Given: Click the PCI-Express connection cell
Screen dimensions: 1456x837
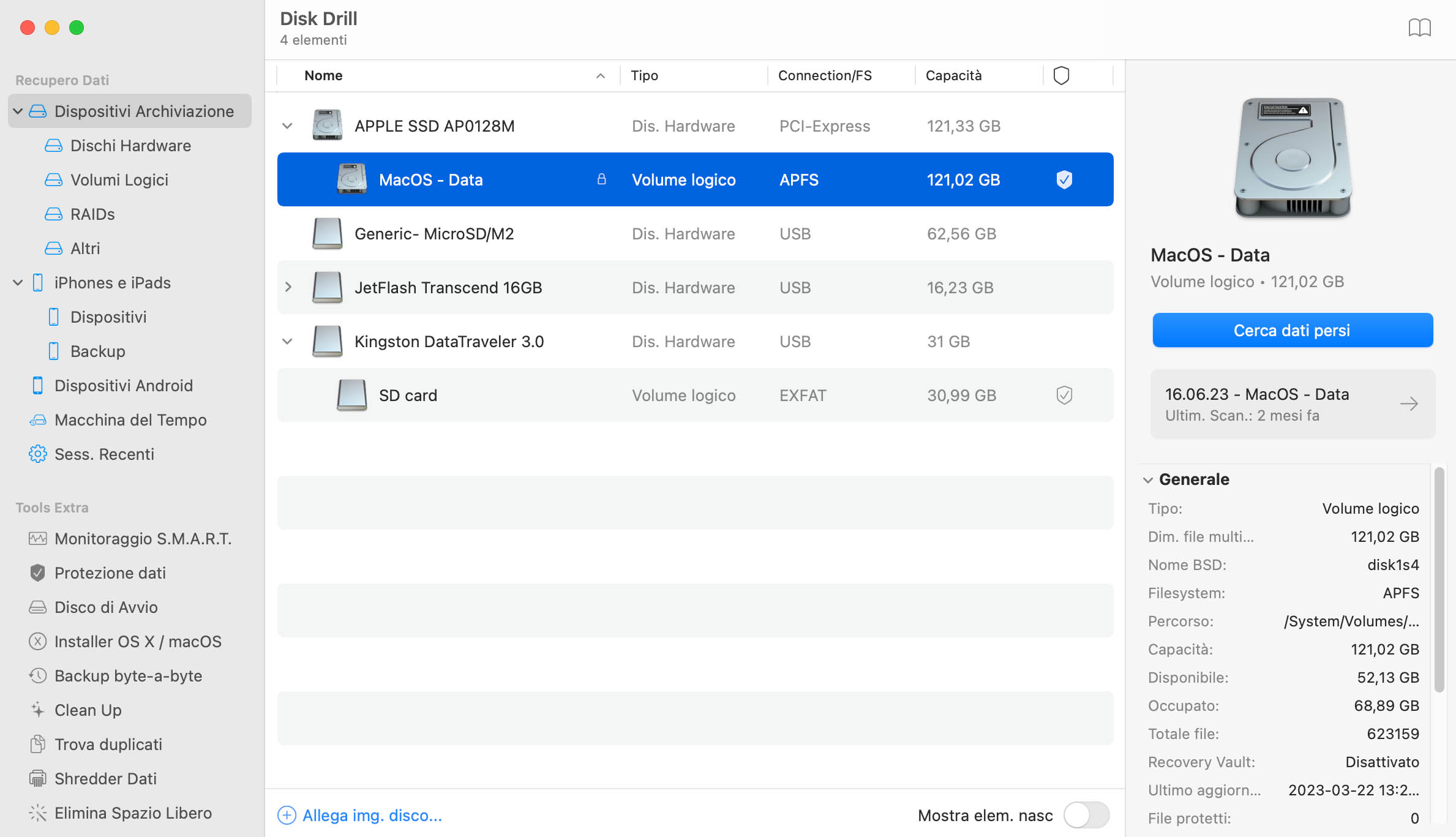Looking at the screenshot, I should (825, 126).
